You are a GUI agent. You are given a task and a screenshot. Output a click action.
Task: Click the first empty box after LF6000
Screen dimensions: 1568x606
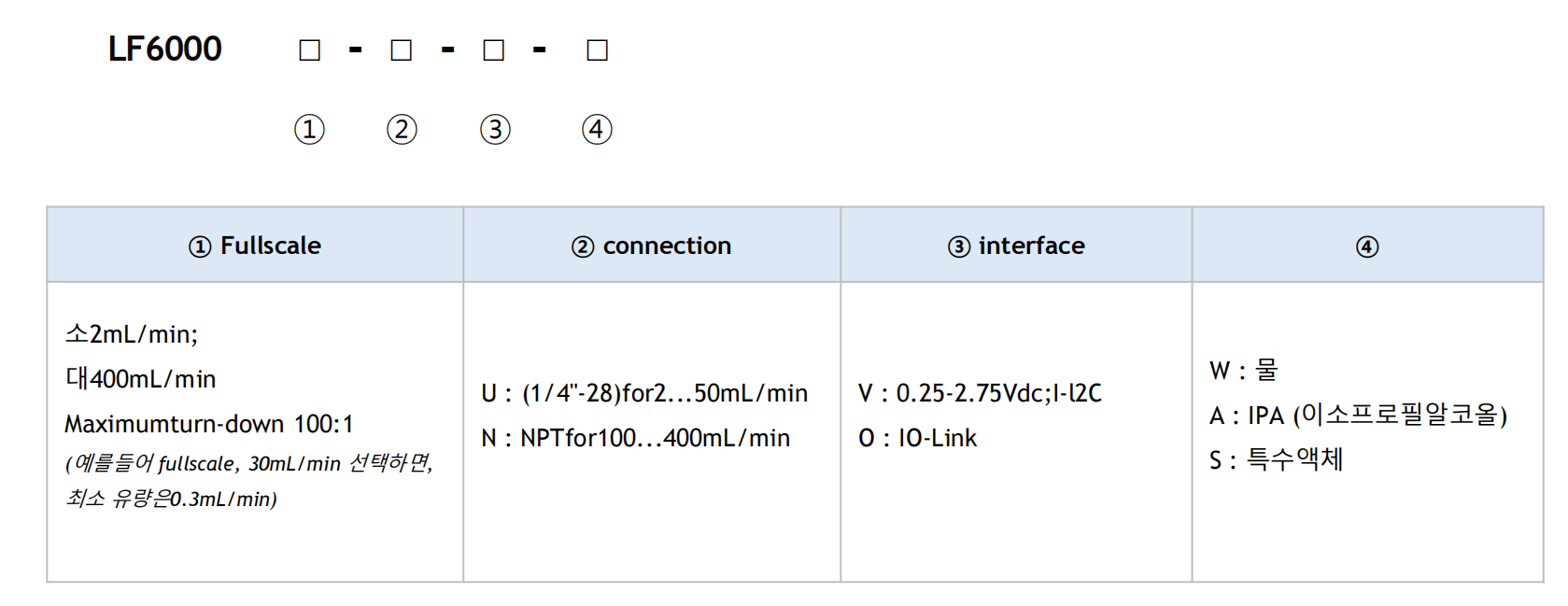point(309,49)
